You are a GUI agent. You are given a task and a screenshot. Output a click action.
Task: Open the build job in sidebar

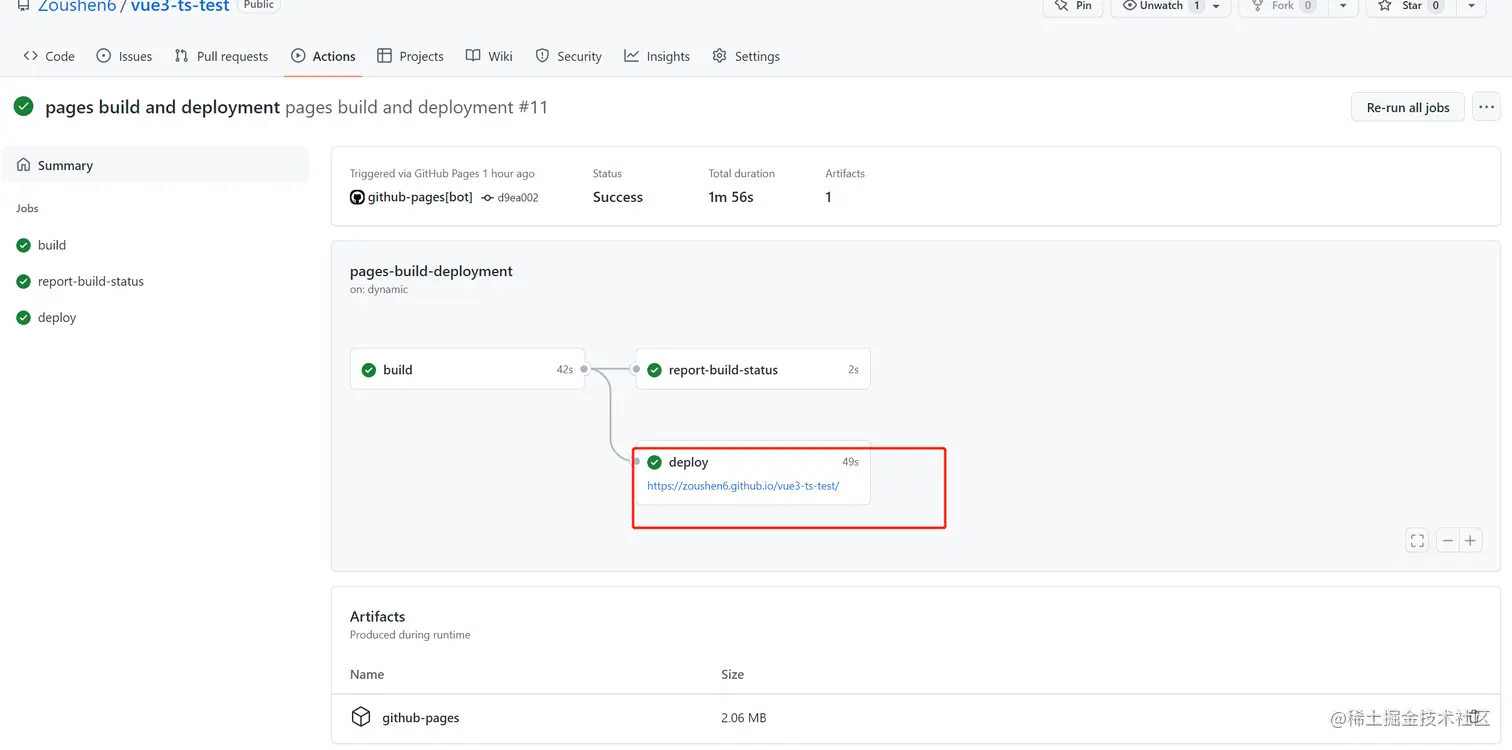coord(52,245)
